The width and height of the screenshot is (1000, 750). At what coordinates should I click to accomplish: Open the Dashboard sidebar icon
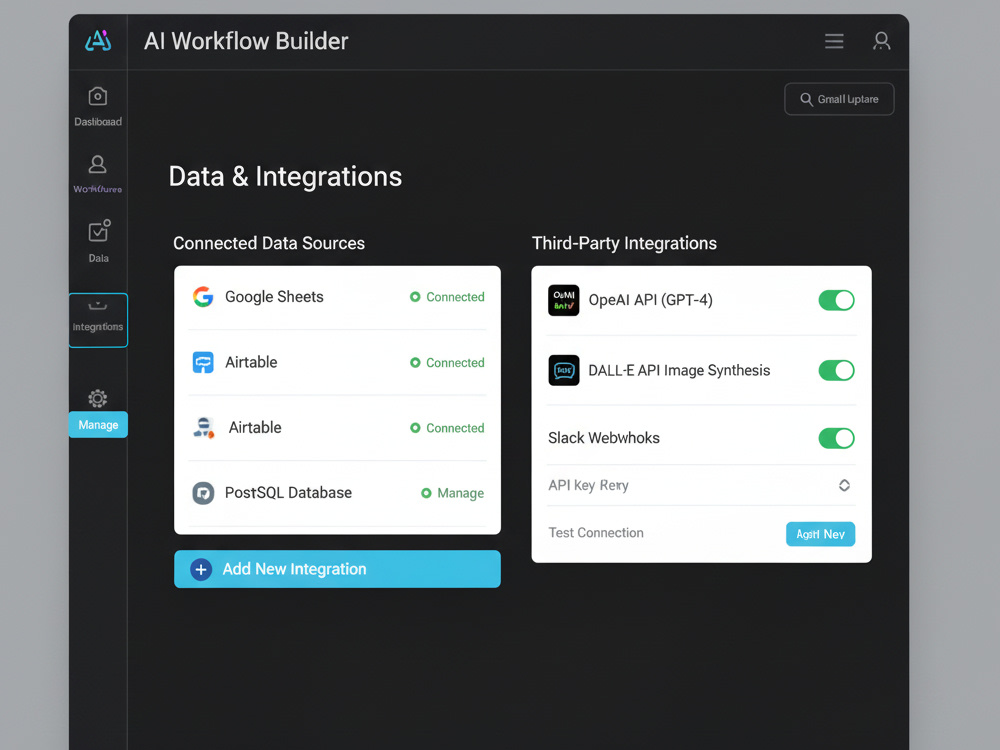[x=98, y=96]
